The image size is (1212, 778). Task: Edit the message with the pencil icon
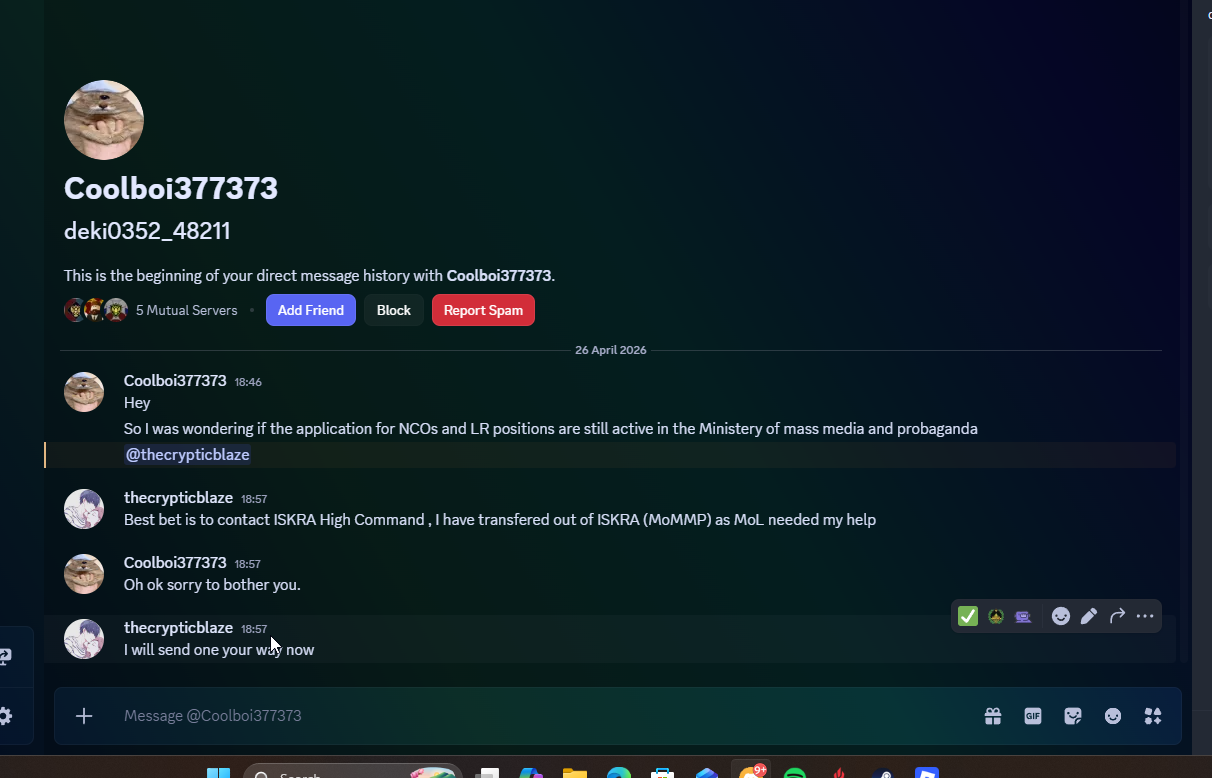click(x=1089, y=616)
